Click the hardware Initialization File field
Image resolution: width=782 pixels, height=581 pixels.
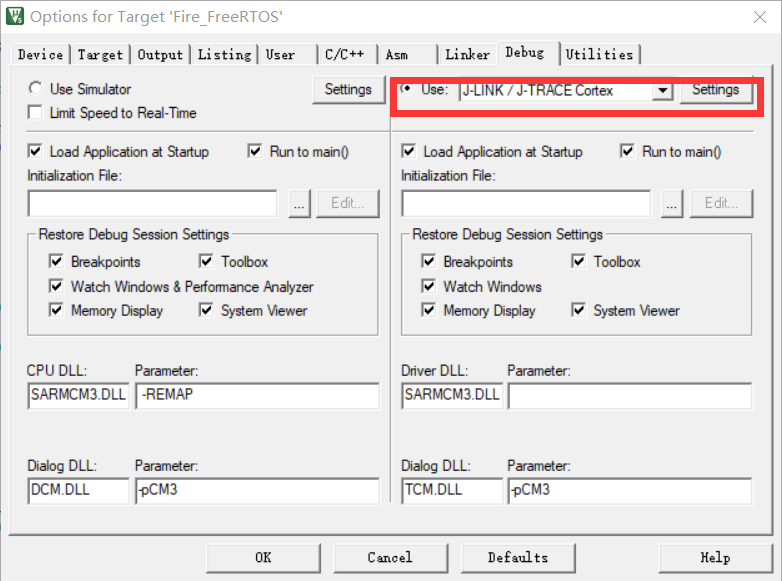[526, 203]
